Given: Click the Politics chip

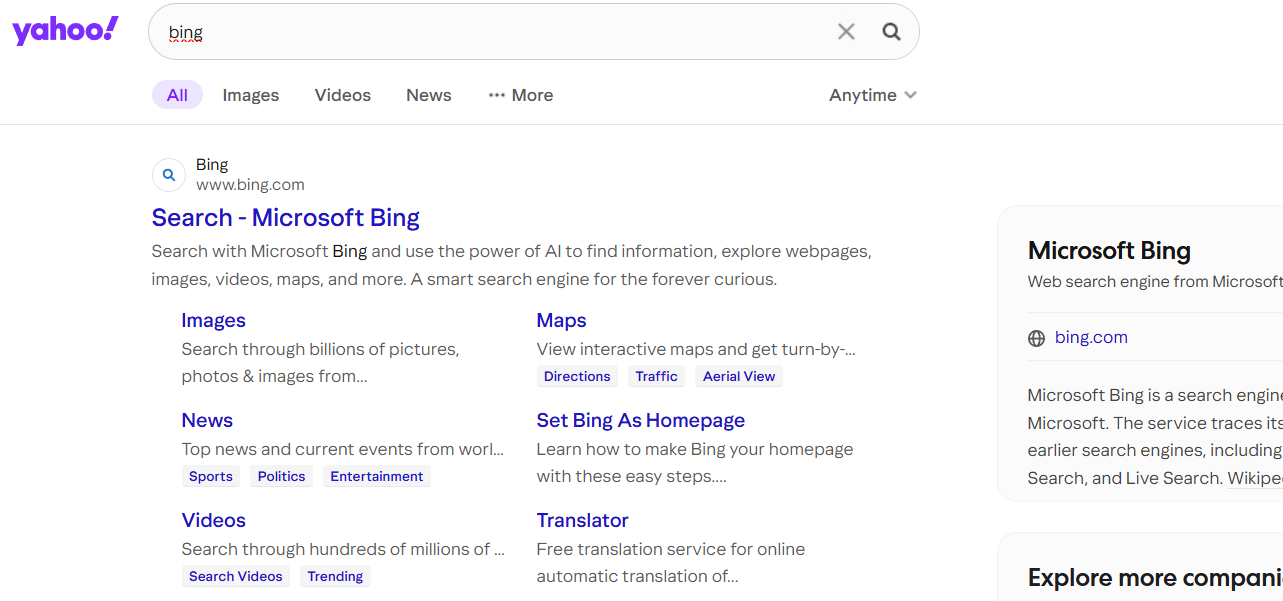Looking at the screenshot, I should tap(281, 476).
